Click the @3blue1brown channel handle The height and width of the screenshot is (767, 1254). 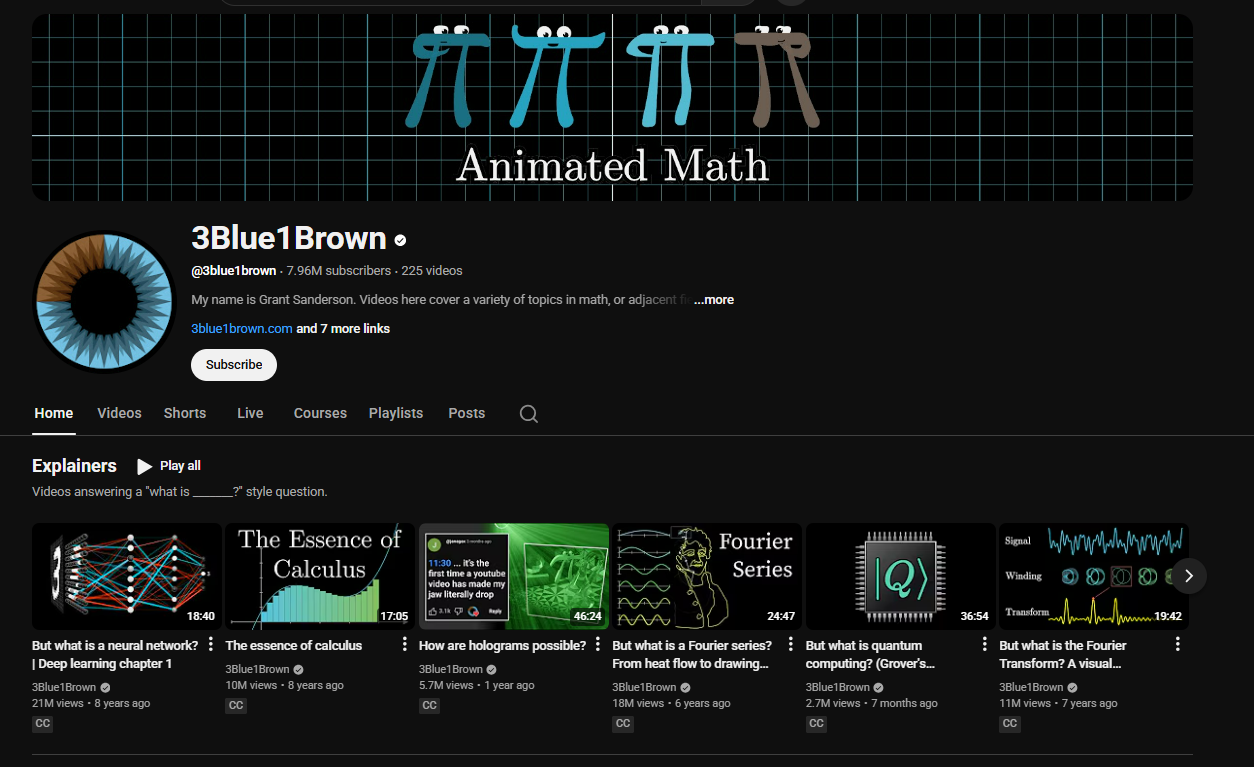234,271
